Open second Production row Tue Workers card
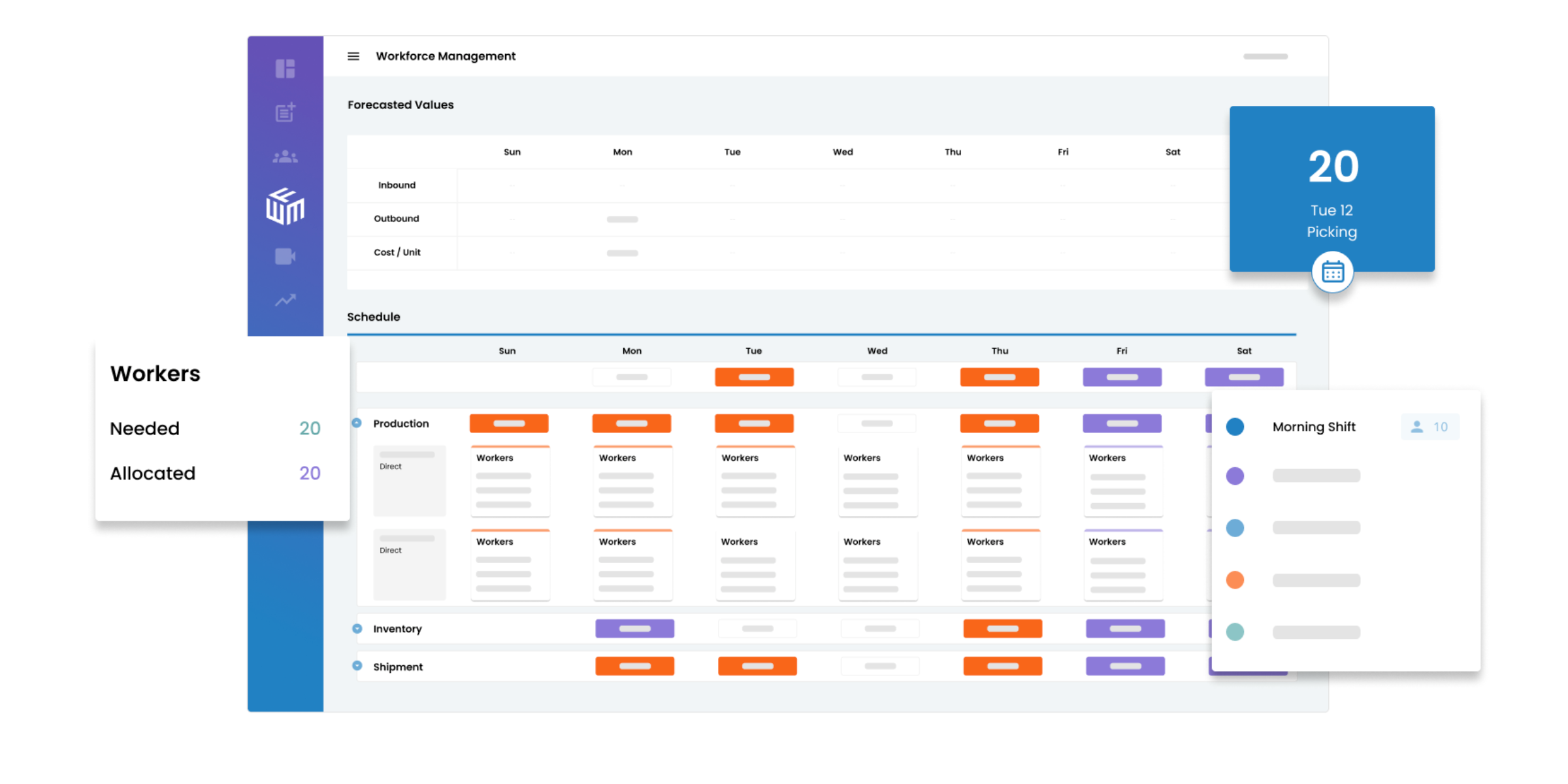Screen dimensions: 1568x784 coord(755,565)
